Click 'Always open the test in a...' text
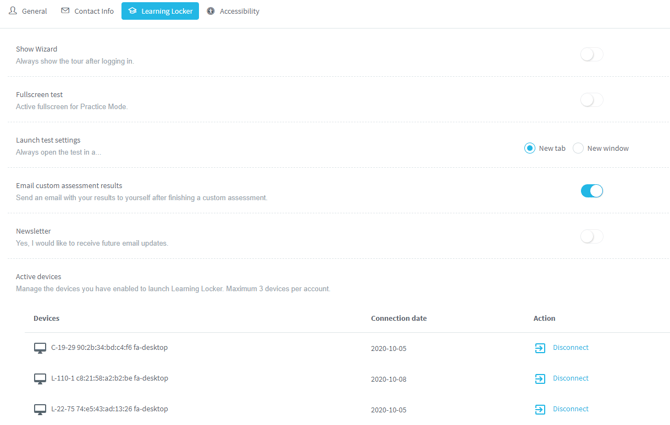The image size is (670, 425). click(59, 152)
